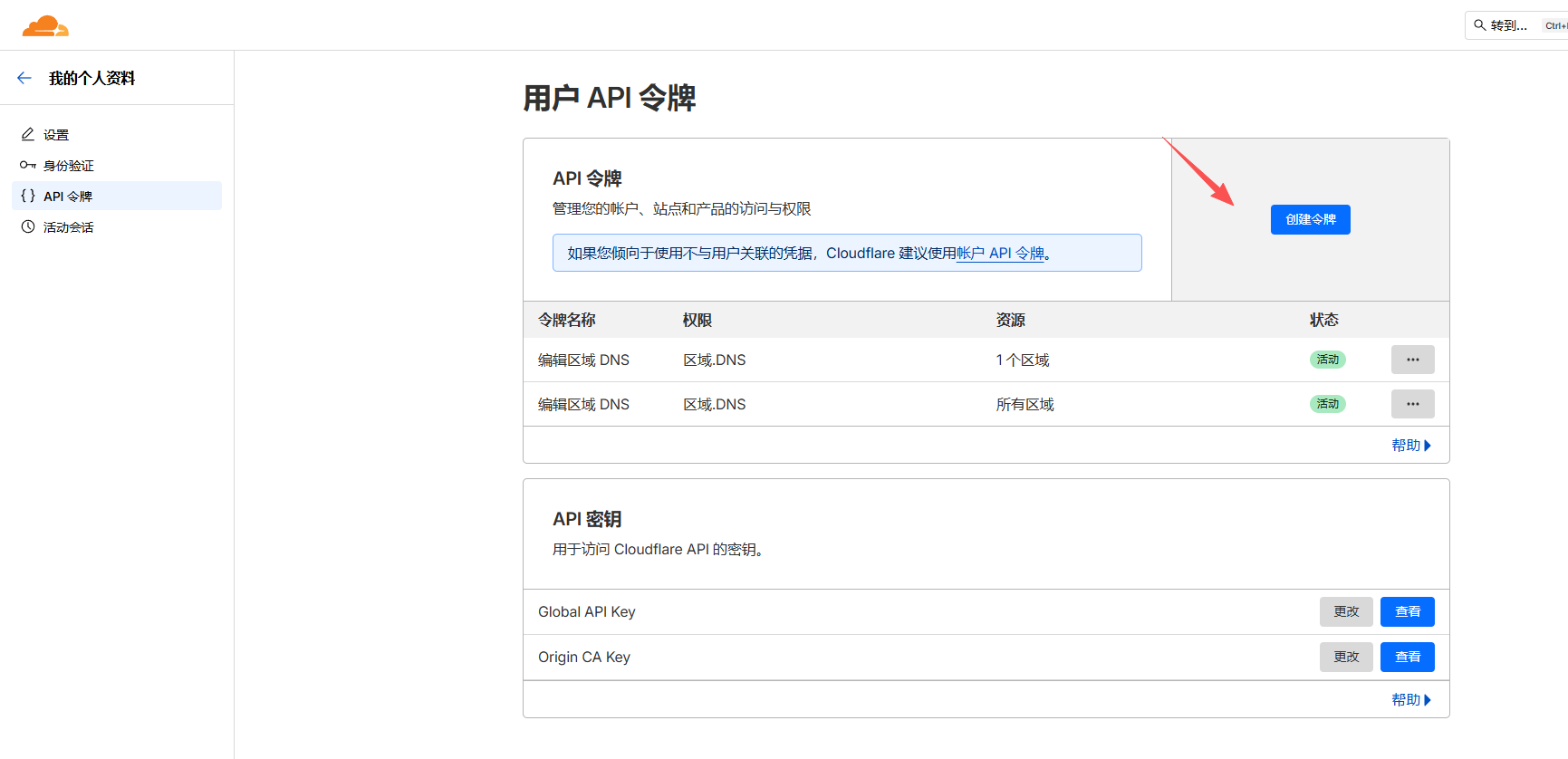Click the clock icon next to 活动会话
Viewport: 1568px width, 759px height.
coord(28,226)
